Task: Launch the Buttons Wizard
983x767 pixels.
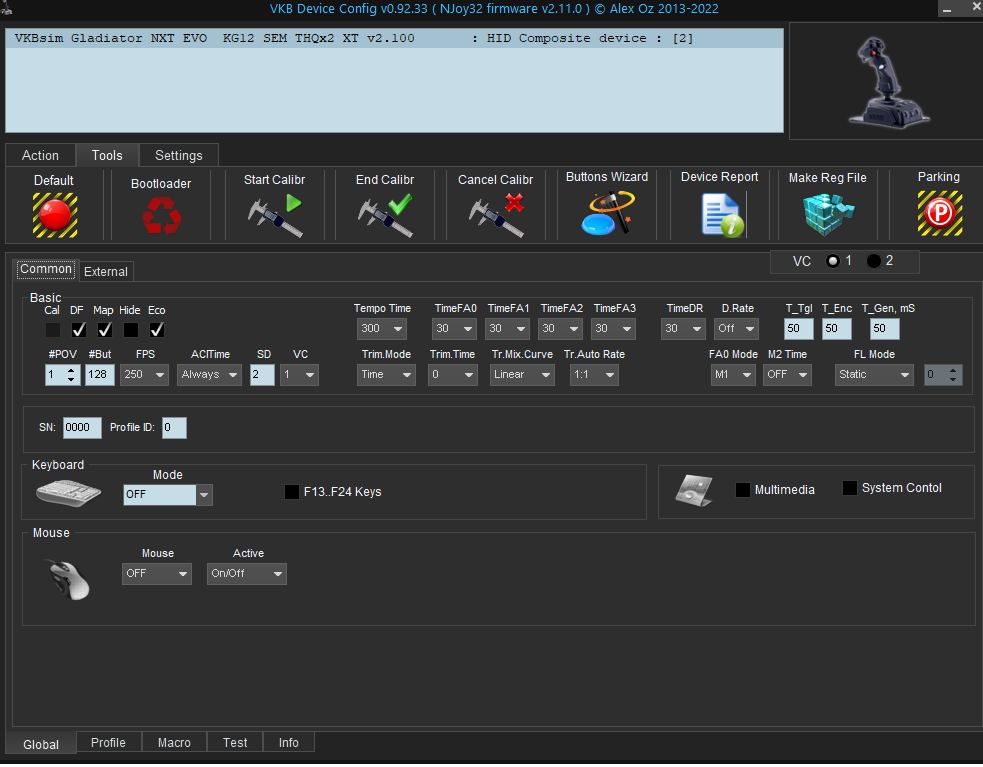Action: point(607,213)
